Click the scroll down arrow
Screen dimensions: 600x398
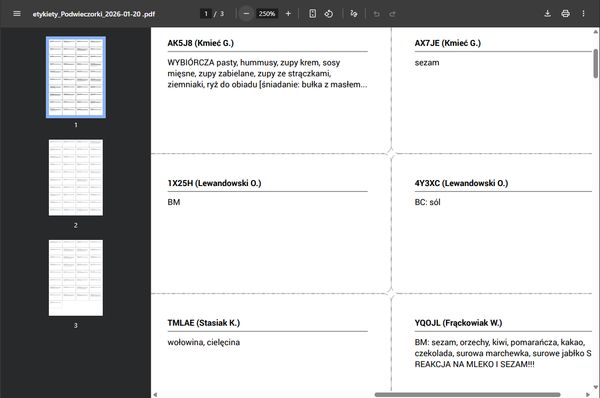[596, 387]
